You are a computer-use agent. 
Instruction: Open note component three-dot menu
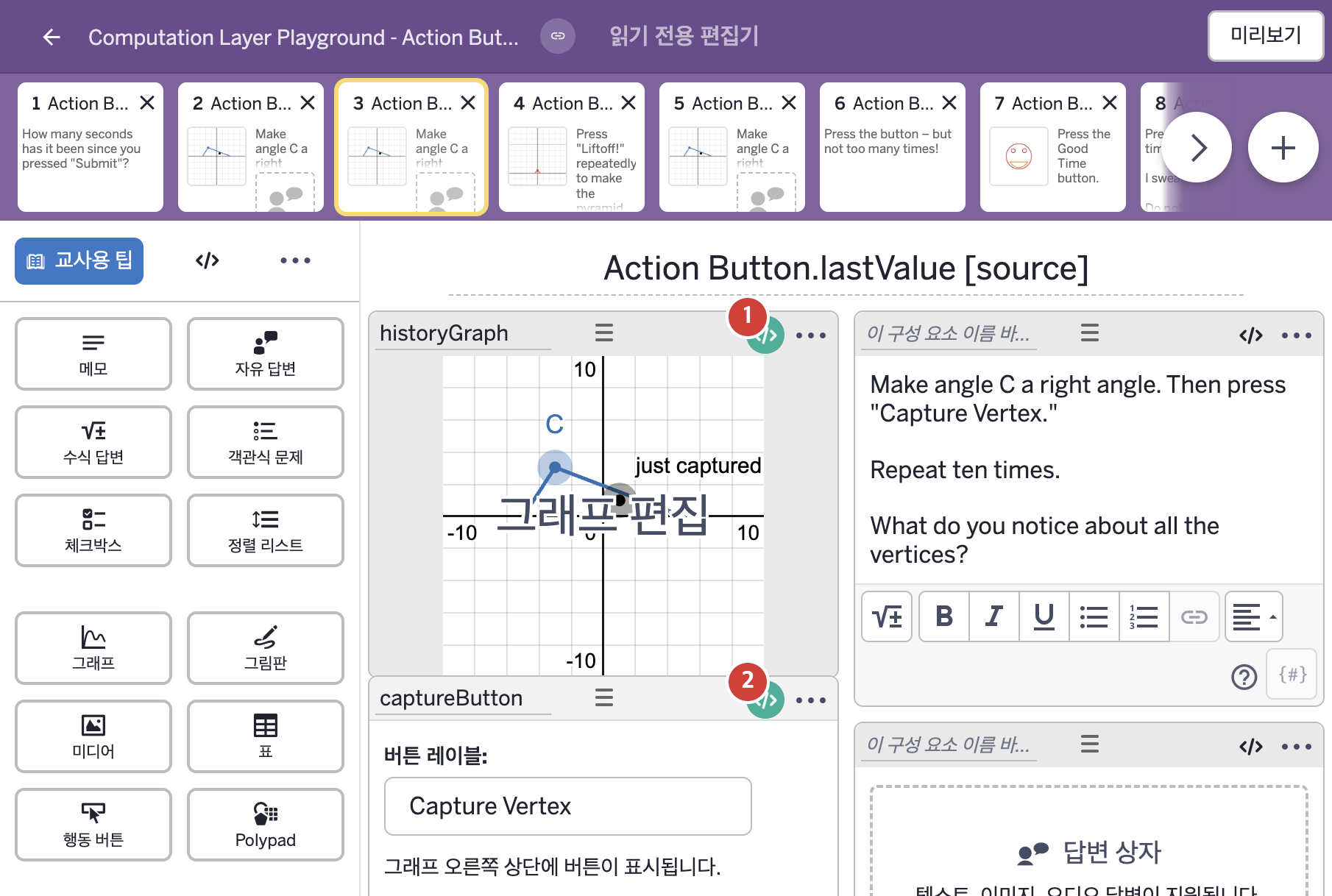coord(1297,335)
